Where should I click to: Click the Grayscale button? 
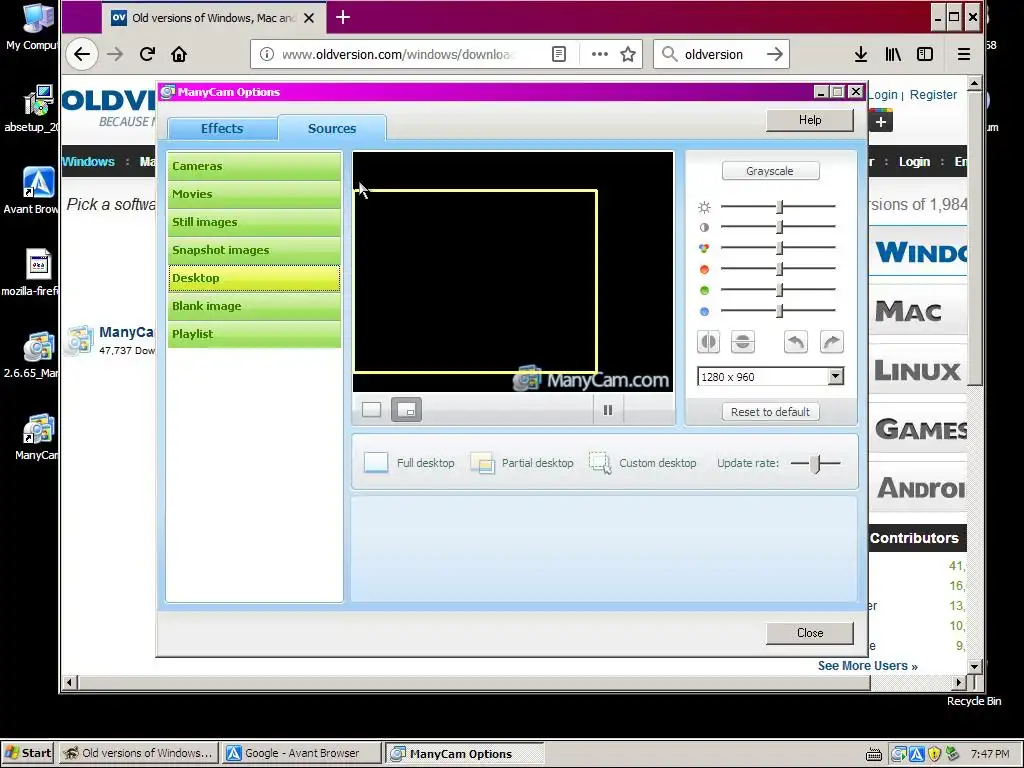coord(770,171)
